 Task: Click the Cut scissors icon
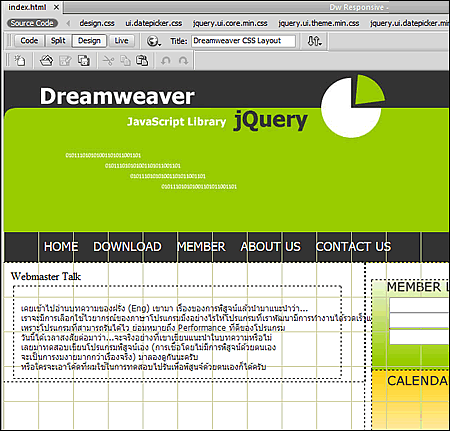(108, 61)
